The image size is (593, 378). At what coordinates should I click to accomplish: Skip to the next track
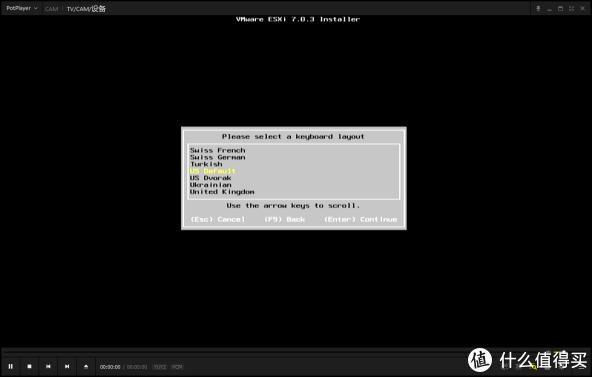point(67,366)
